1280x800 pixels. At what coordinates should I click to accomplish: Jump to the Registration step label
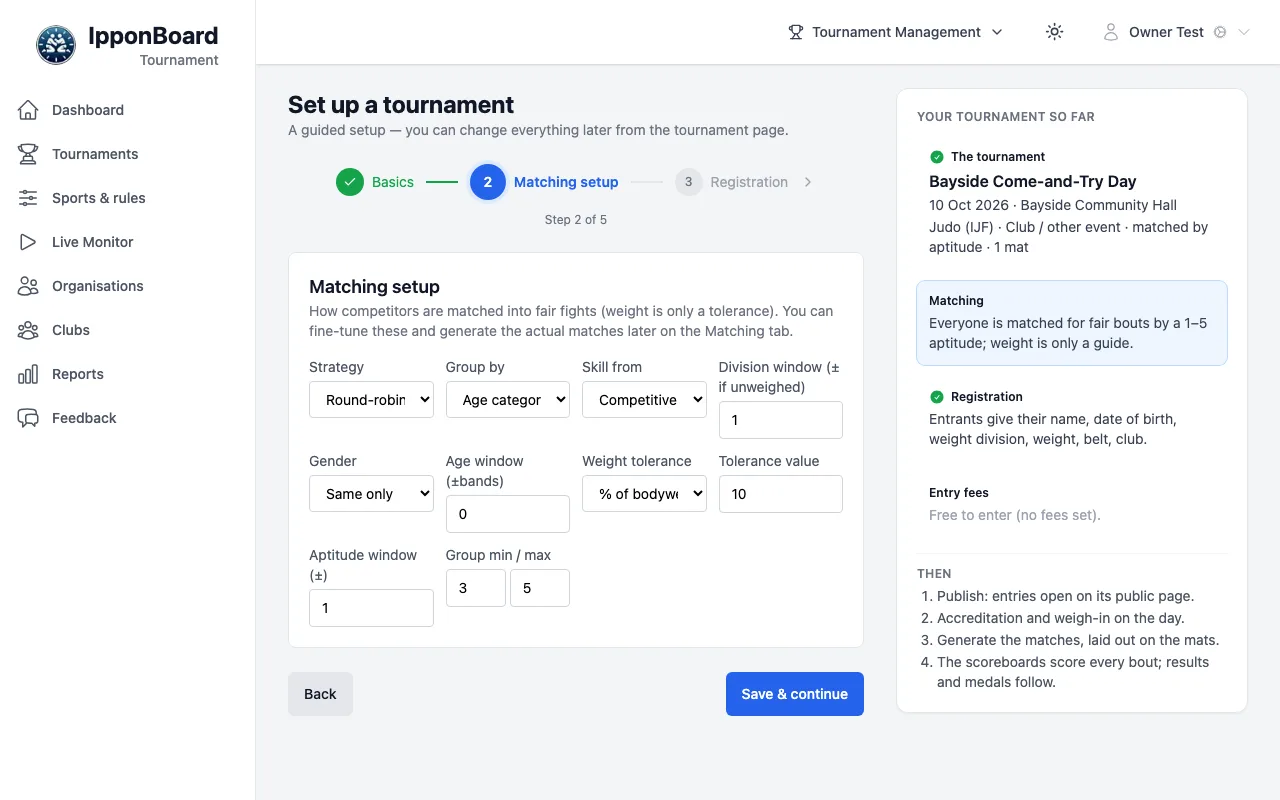point(749,182)
